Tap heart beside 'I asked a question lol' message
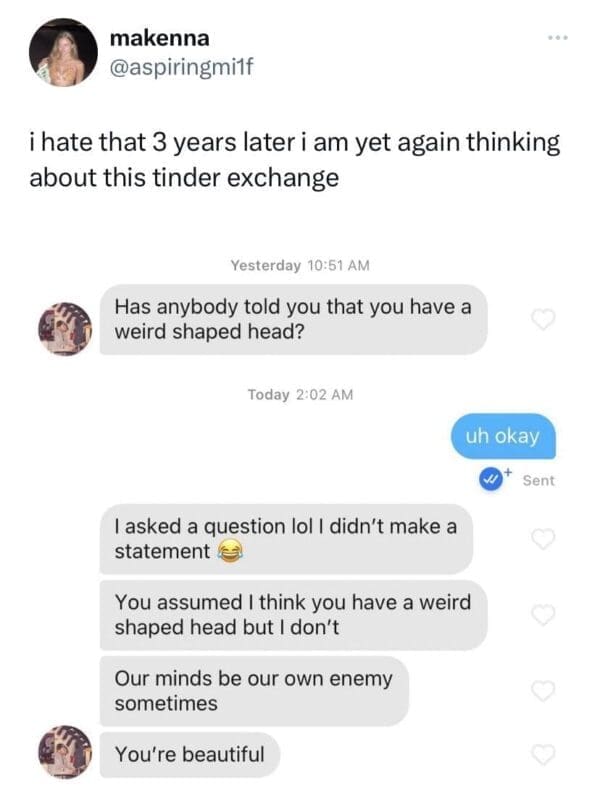 point(543,538)
